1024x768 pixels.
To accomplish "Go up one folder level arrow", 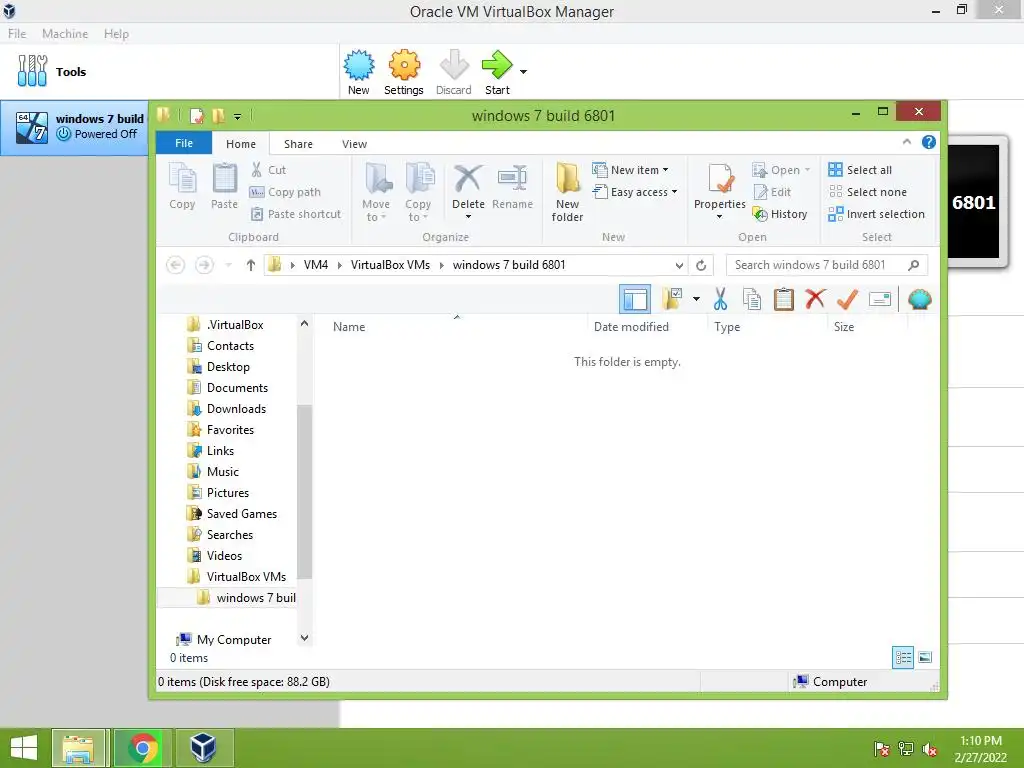I will coord(250,264).
